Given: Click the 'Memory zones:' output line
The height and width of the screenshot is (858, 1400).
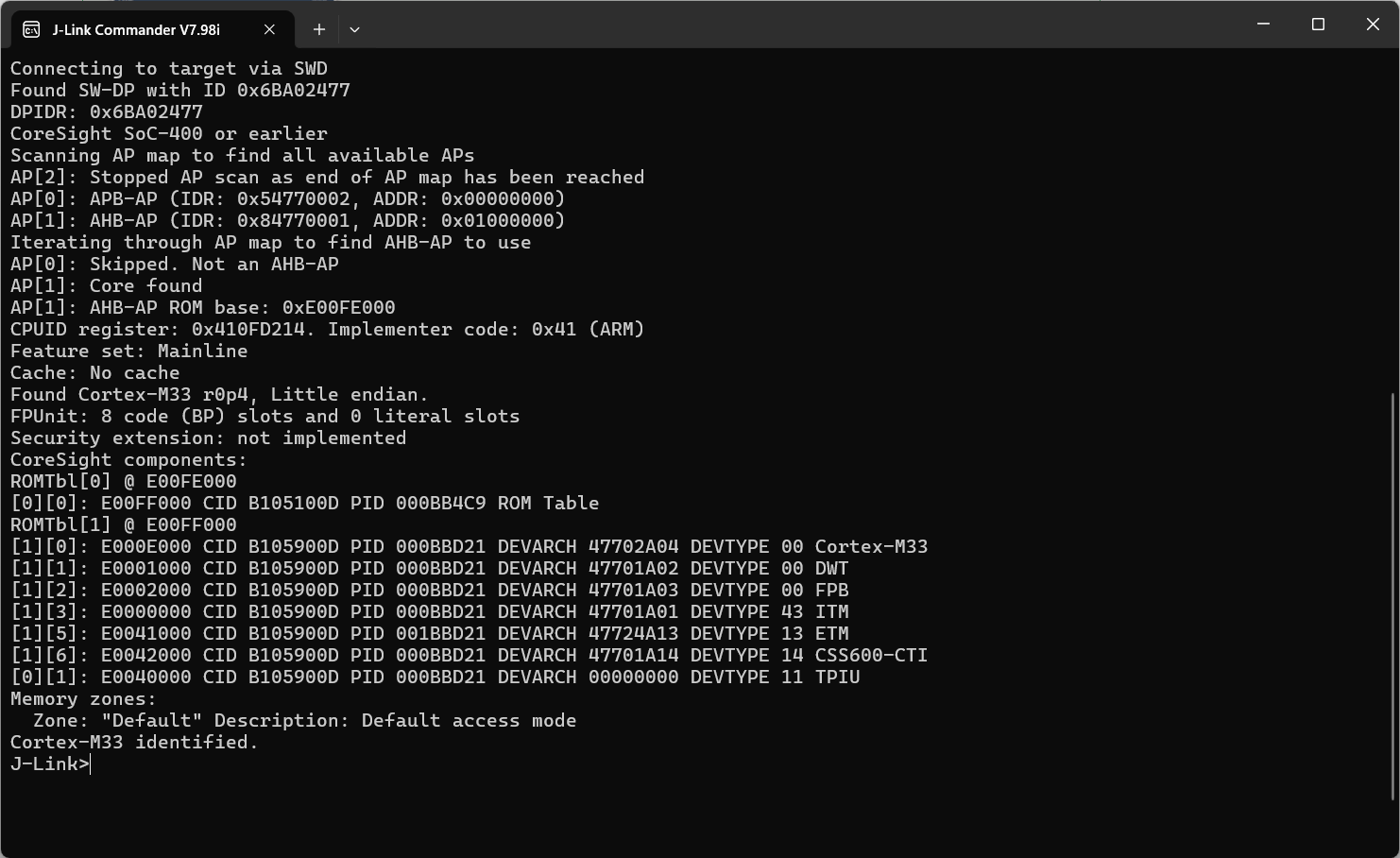Looking at the screenshot, I should [81, 698].
